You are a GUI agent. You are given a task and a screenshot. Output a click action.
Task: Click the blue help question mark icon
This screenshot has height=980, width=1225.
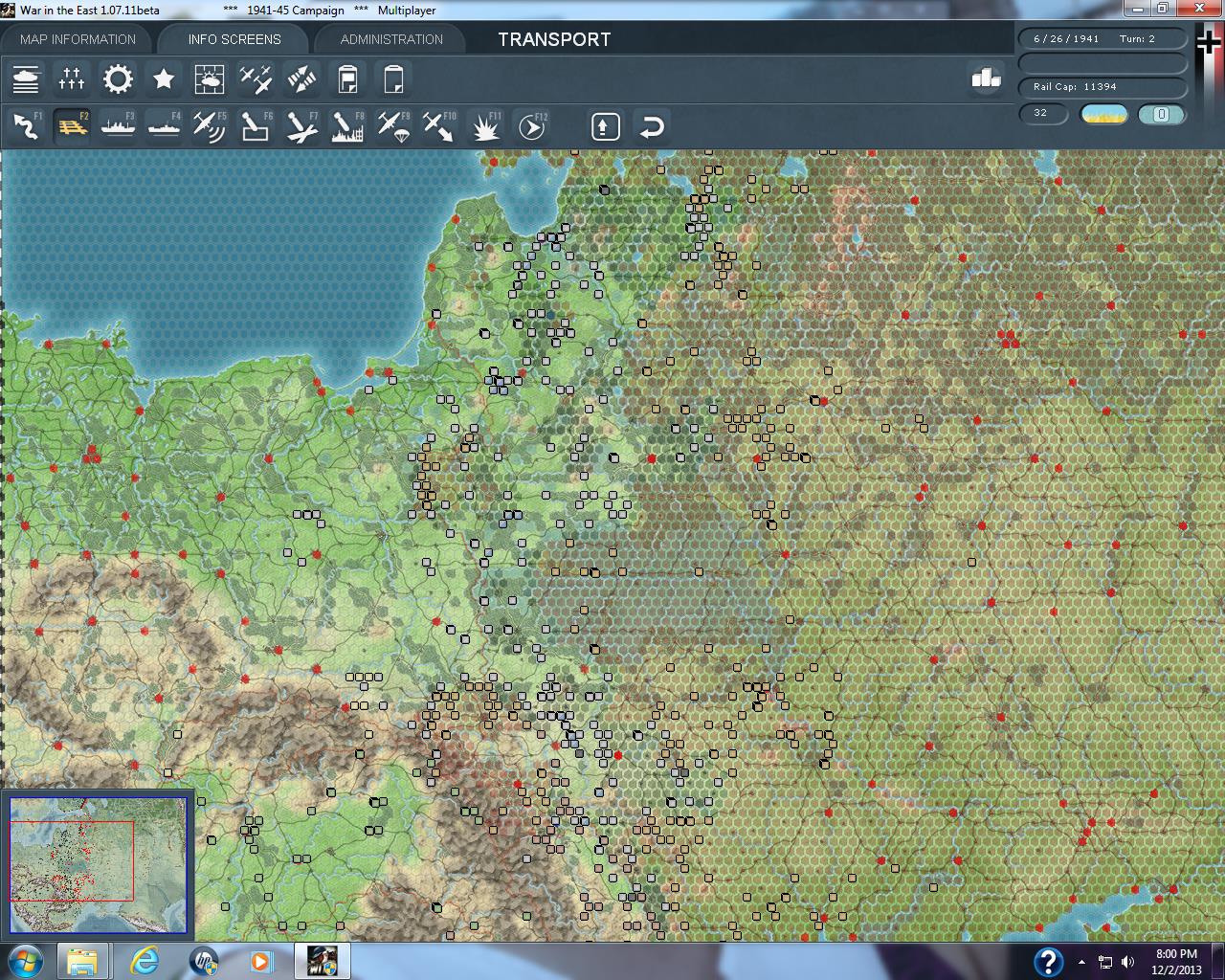(1049, 961)
